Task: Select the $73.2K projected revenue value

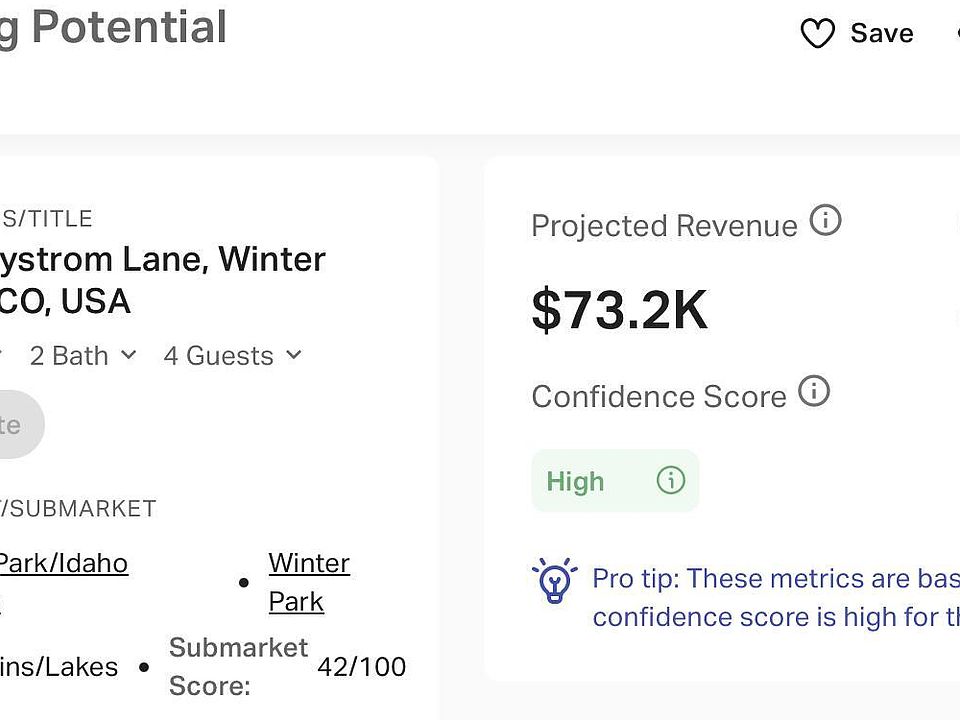Action: point(619,310)
